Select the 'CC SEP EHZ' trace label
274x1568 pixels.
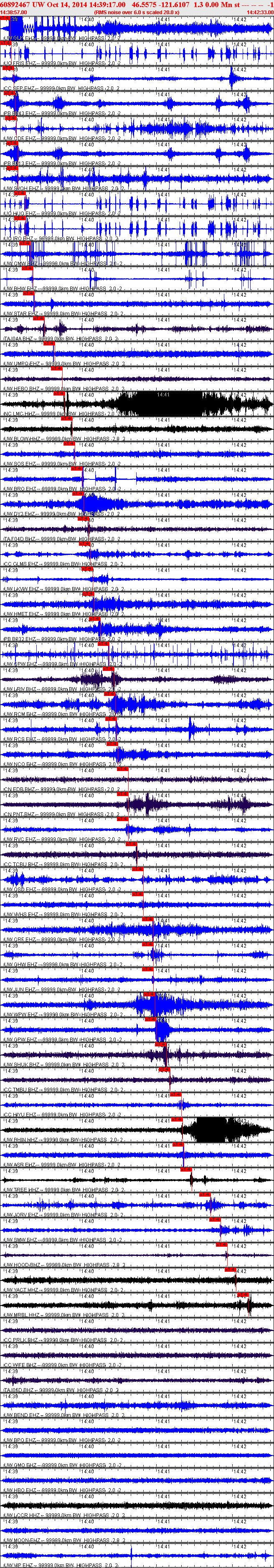(x=61, y=88)
